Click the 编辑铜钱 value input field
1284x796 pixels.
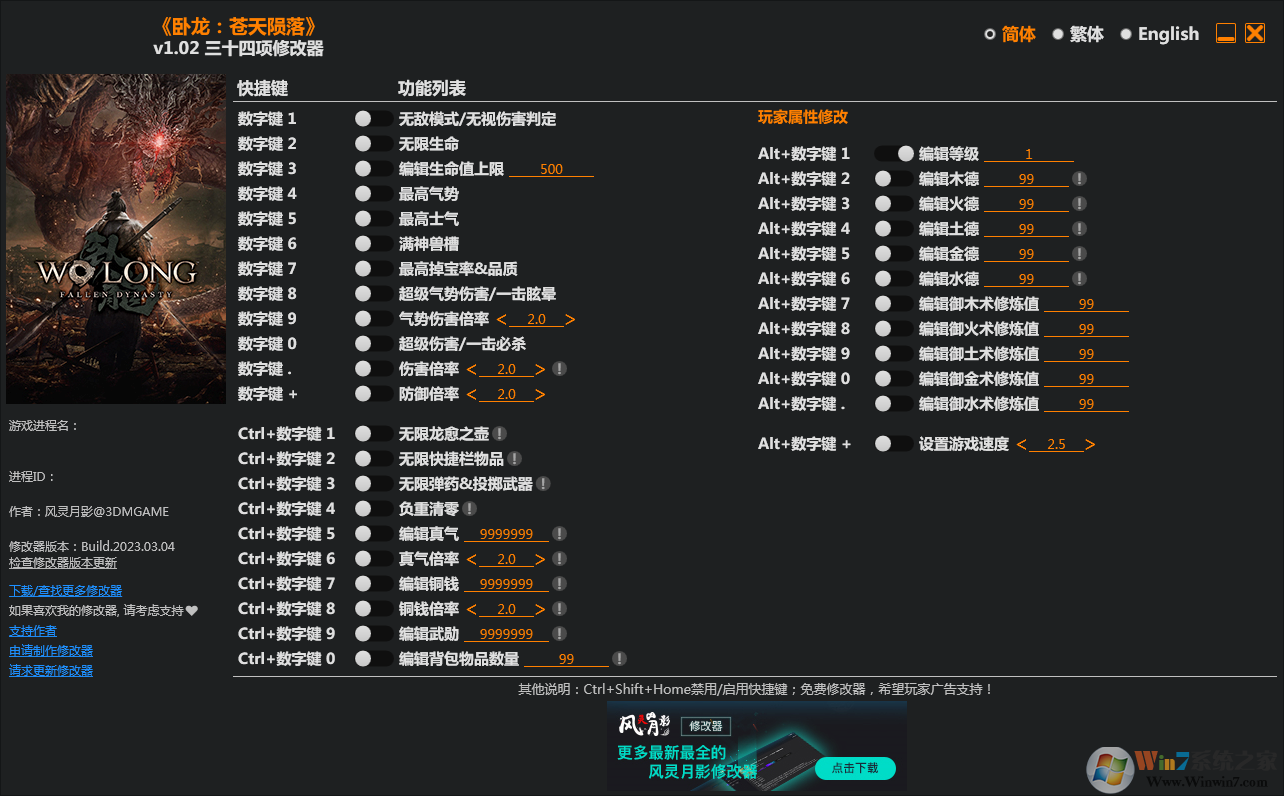(x=505, y=583)
